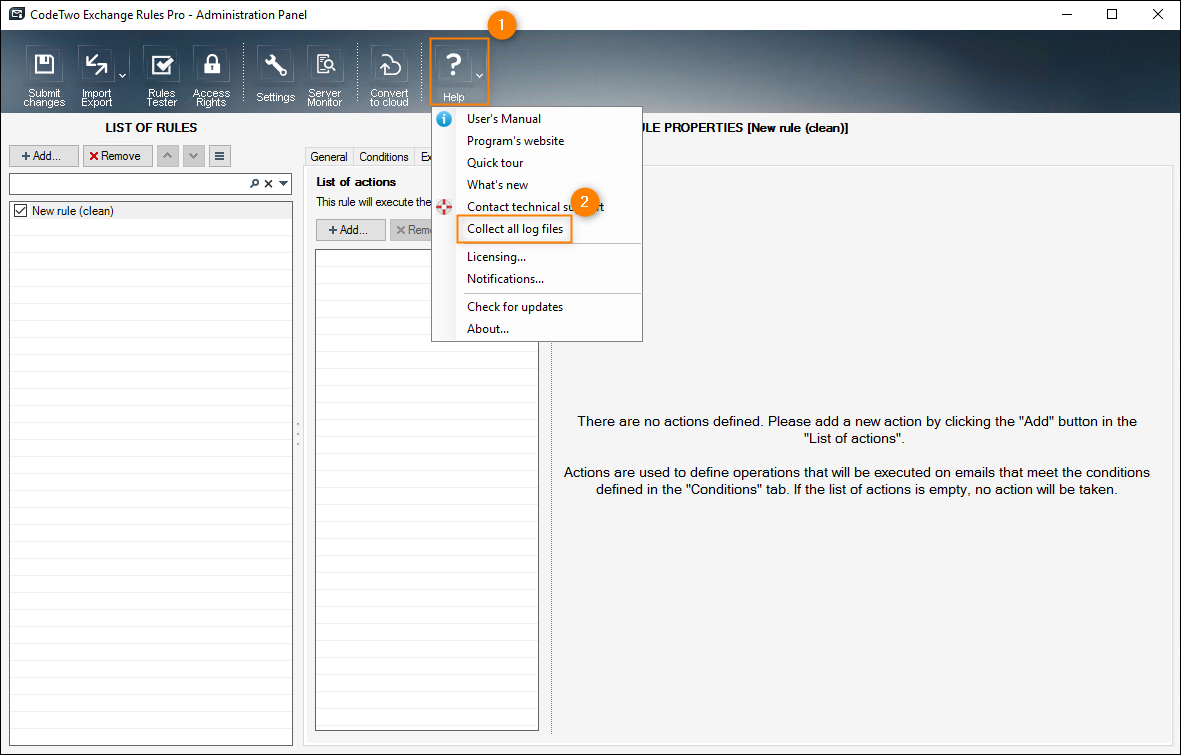Expand the Help dropdown arrow
Viewport: 1181px width, 755px height.
[480, 75]
